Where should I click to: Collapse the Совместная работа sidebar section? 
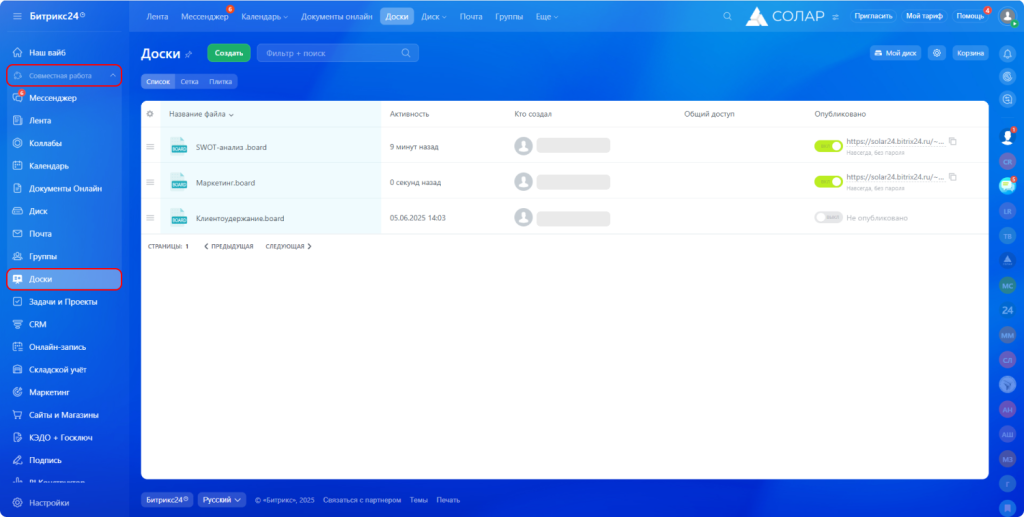click(x=113, y=75)
